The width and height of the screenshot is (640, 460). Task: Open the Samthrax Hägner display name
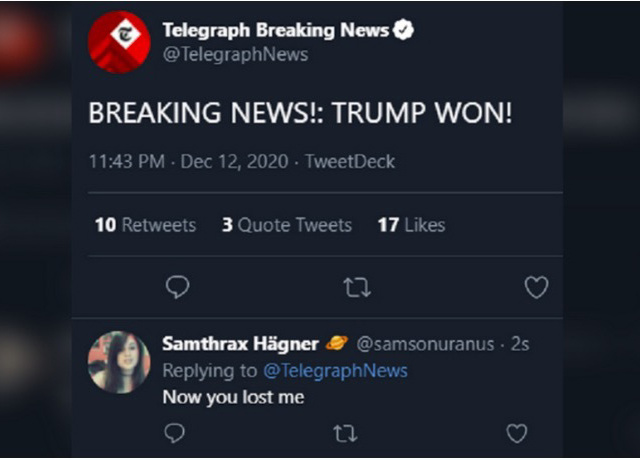(x=240, y=344)
